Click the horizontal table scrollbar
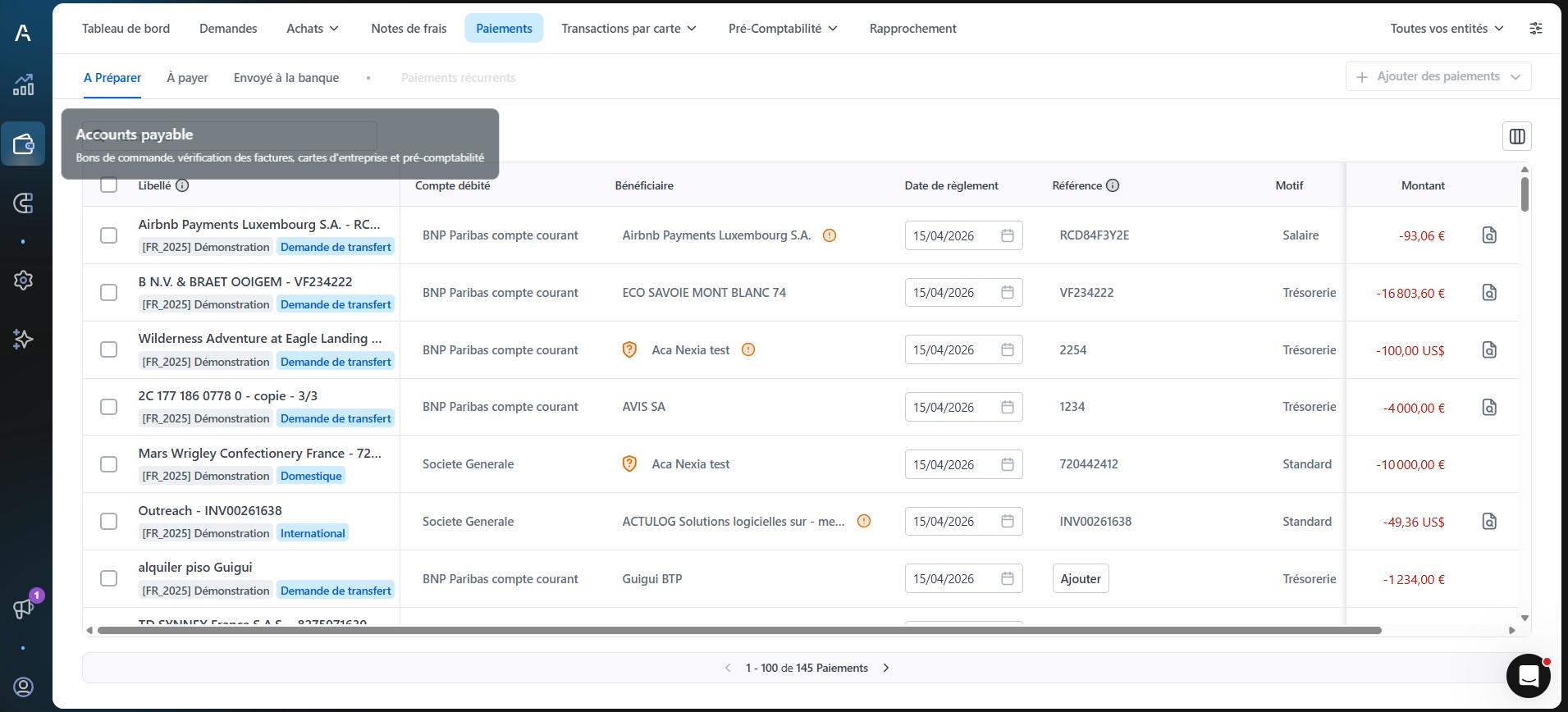Screen dimensions: 1568x712 [738, 630]
